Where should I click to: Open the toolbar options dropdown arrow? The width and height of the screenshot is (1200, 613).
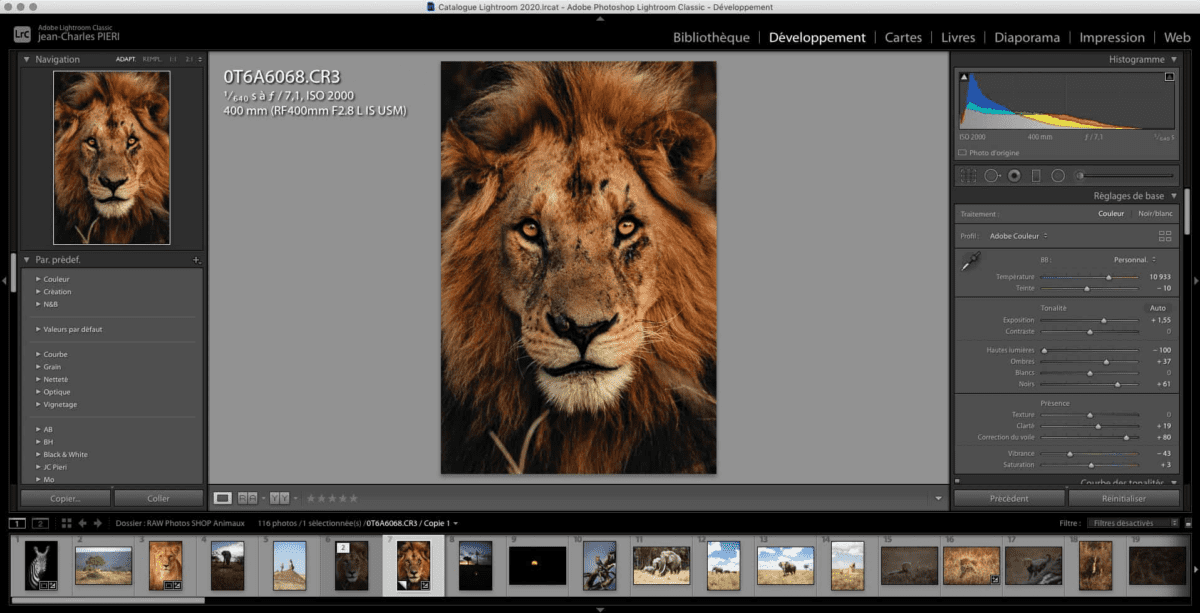point(938,498)
